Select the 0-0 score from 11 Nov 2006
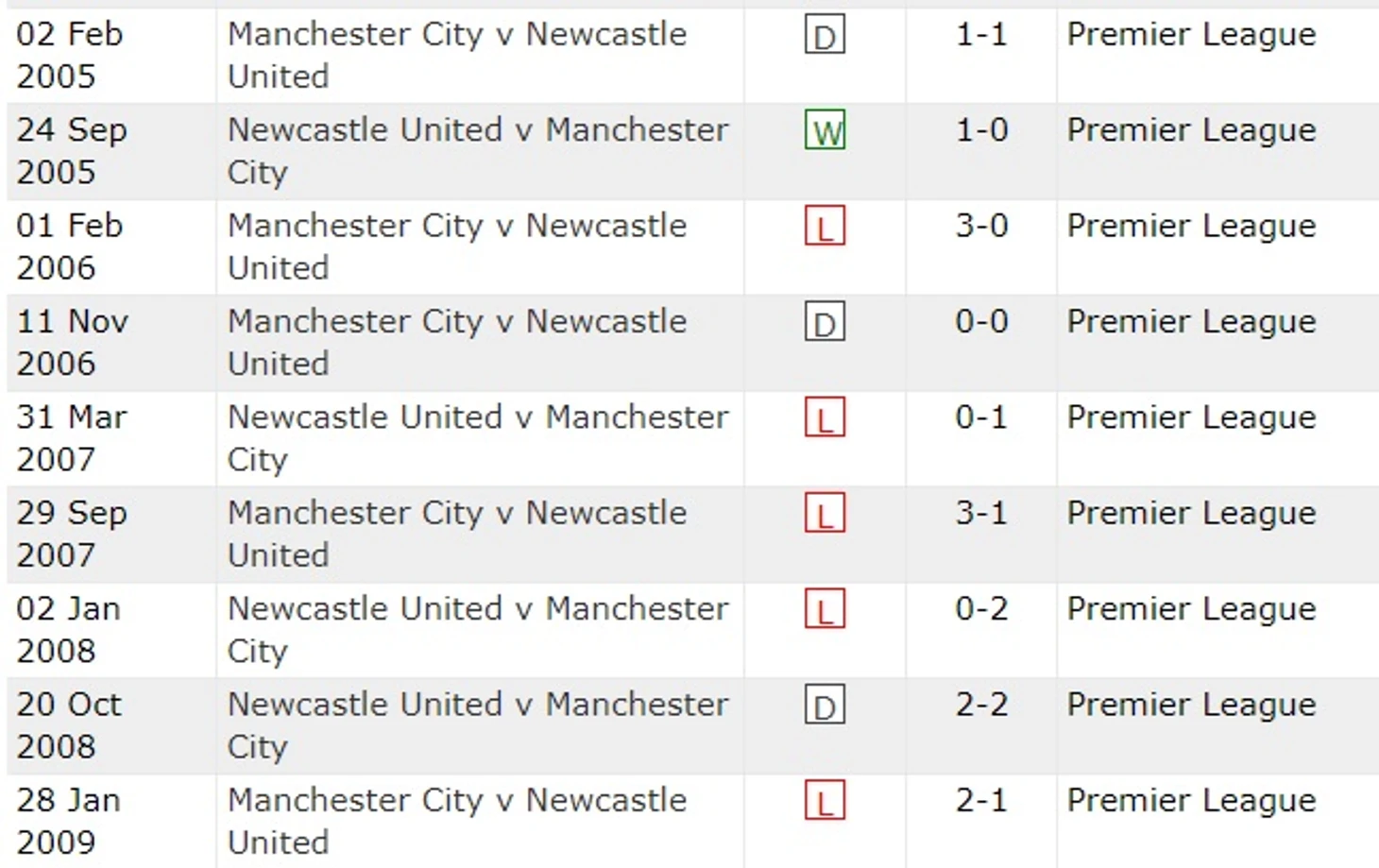1379x868 pixels. [981, 322]
